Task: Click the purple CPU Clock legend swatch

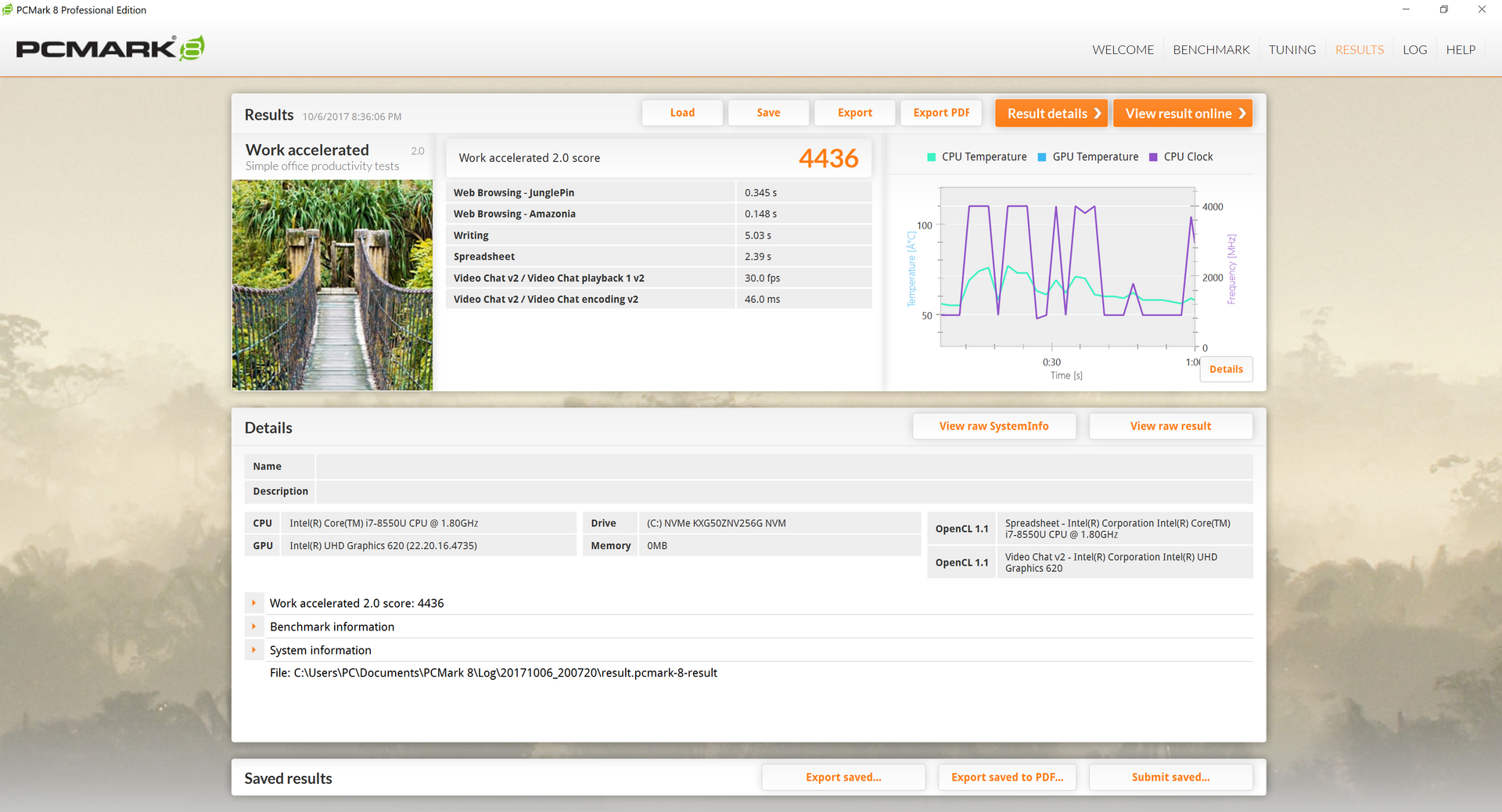Action: pyautogui.click(x=1152, y=157)
